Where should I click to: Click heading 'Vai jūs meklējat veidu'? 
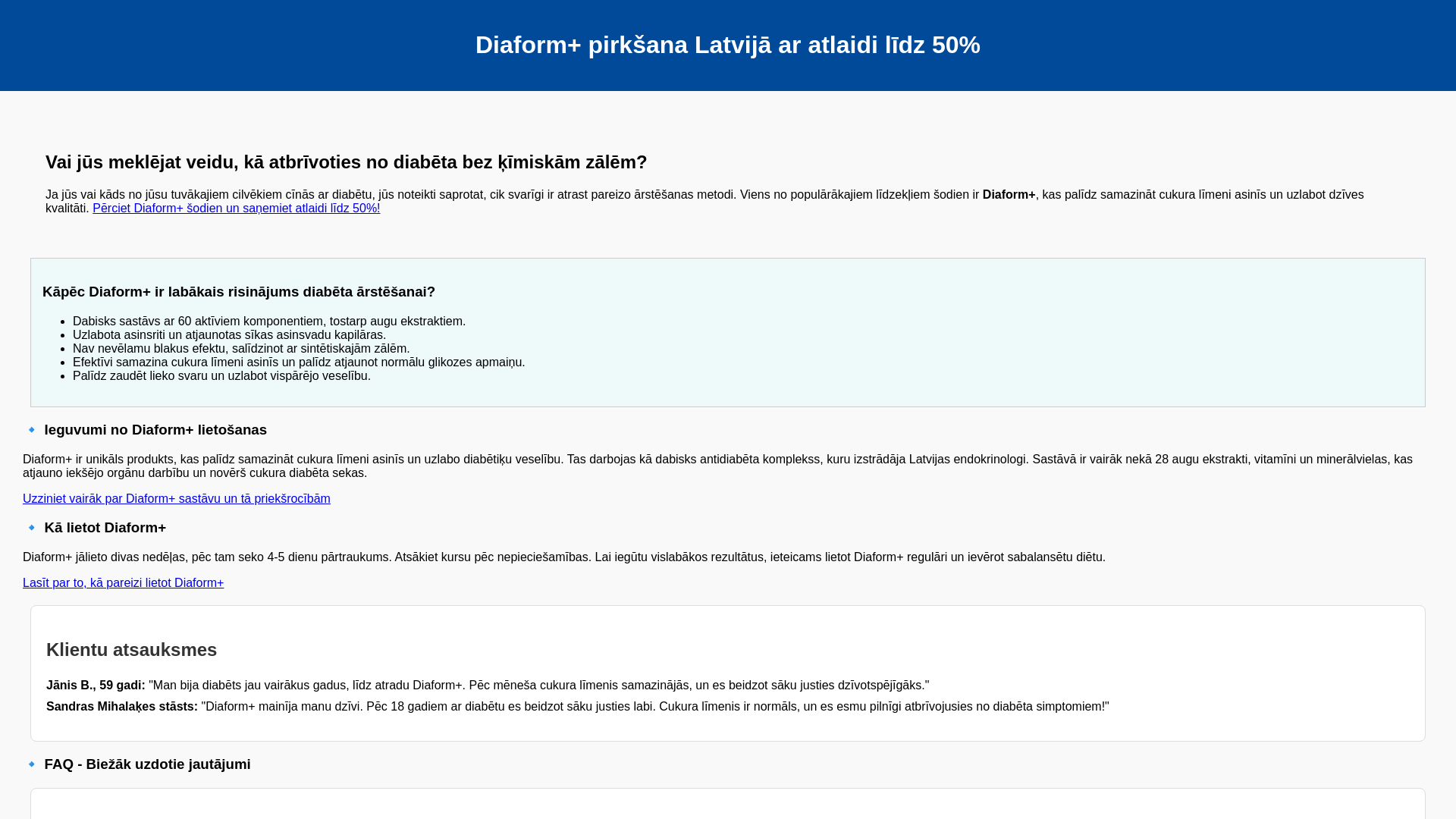[346, 162]
